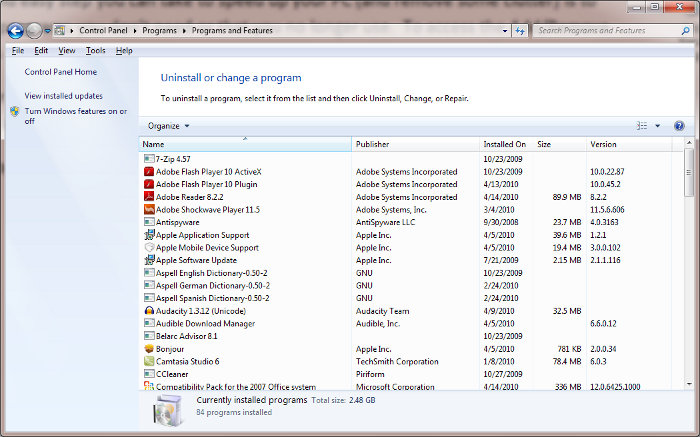Select the 7-Zip 4.57 icon
The image size is (700, 437).
tap(149, 159)
